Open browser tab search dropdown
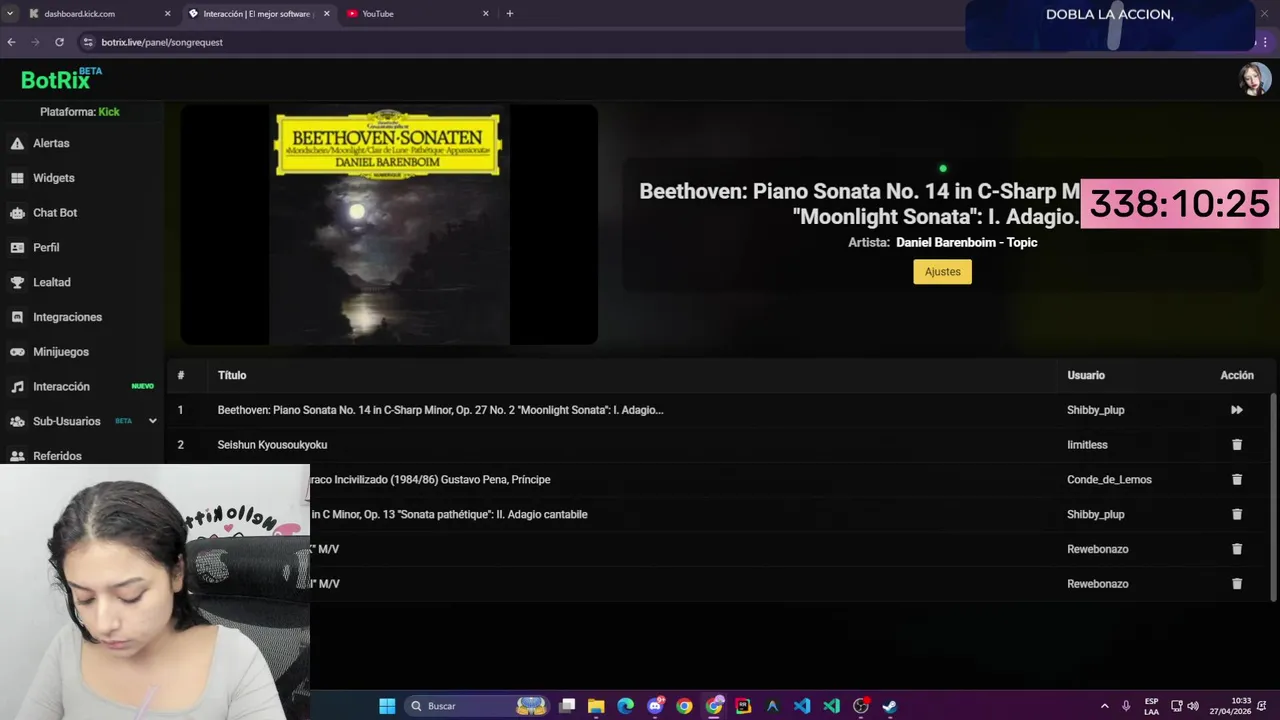The height and width of the screenshot is (720, 1280). coord(10,14)
